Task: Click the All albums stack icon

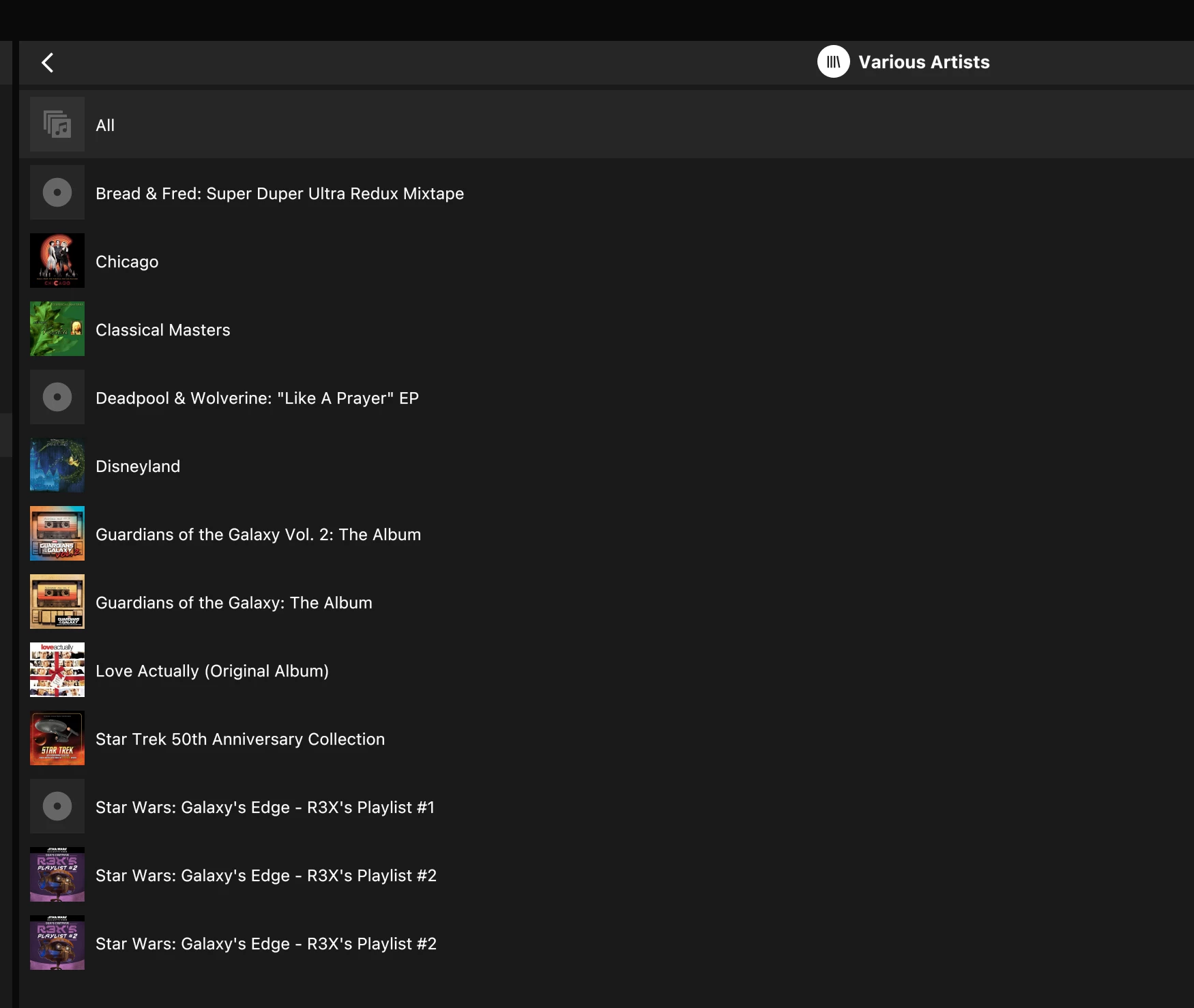Action: click(57, 125)
